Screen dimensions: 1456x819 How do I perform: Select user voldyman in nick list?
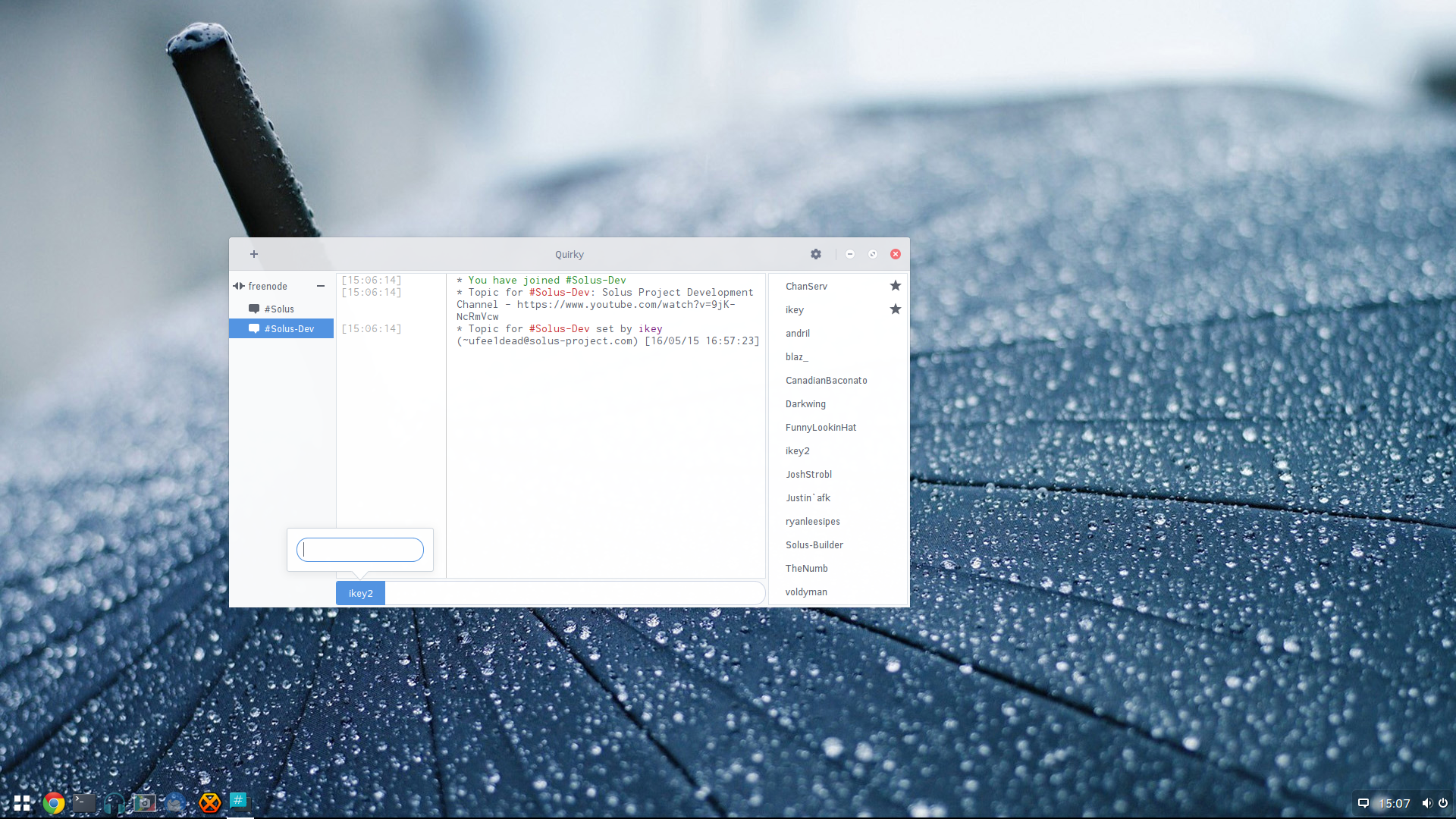pos(839,591)
